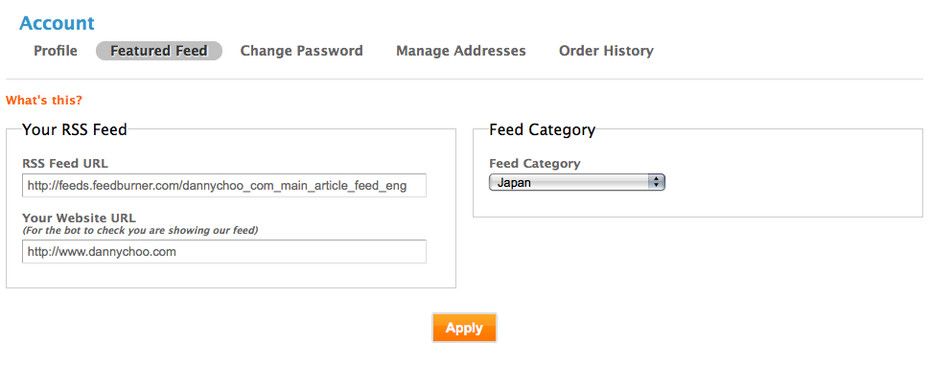Click the Feed Category label above the dropdown
The width and height of the screenshot is (930, 367).
[534, 163]
